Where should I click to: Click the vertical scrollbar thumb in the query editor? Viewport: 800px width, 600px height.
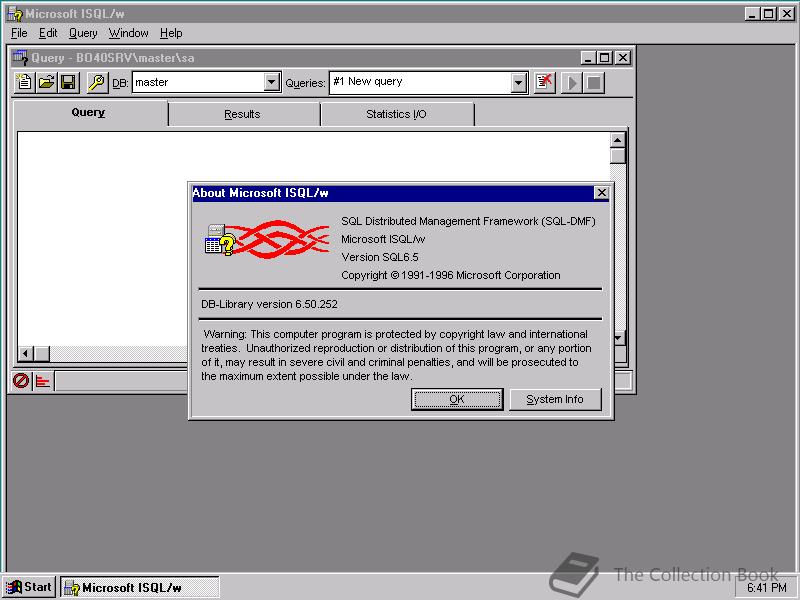[617, 156]
